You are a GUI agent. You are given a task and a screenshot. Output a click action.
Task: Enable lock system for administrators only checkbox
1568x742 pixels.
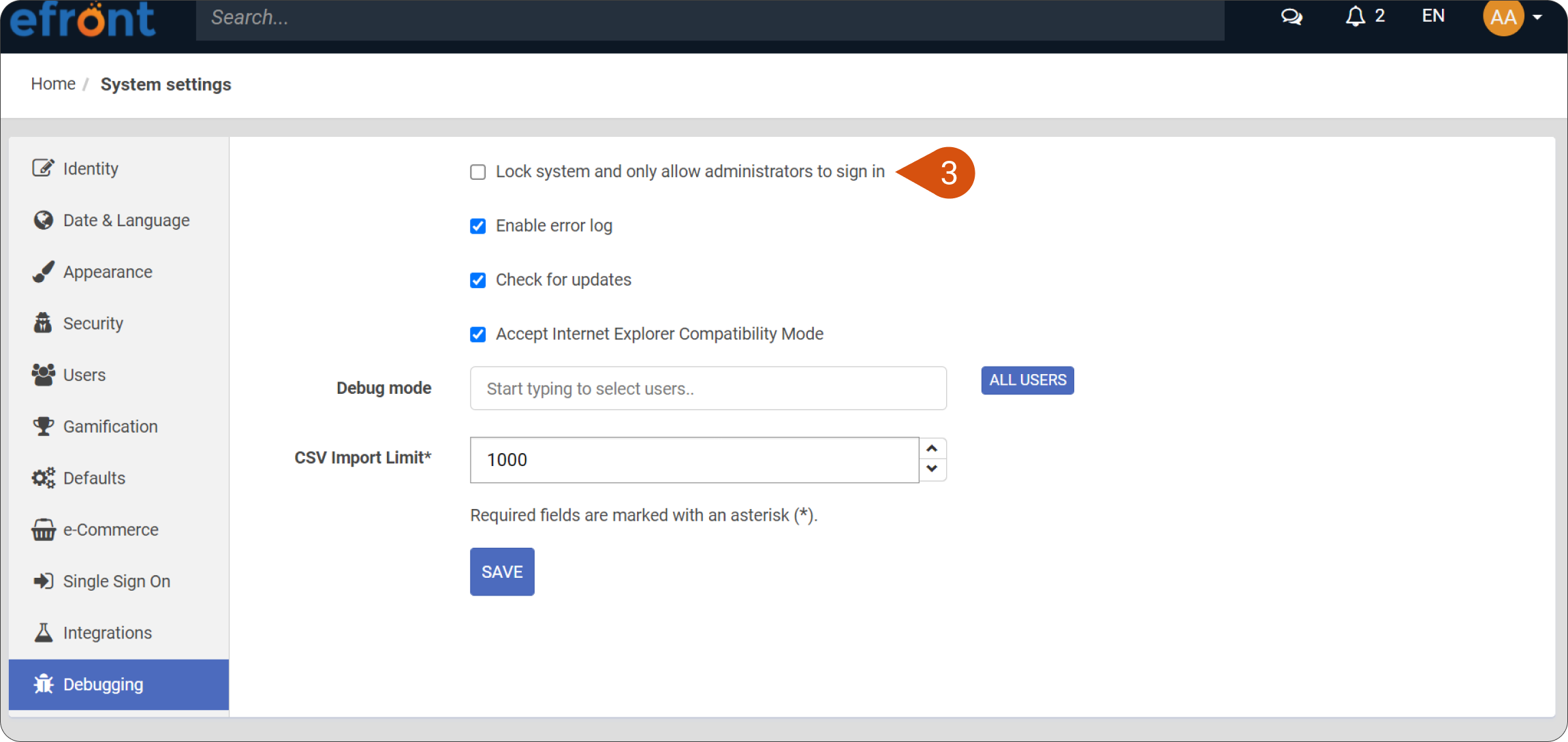[x=478, y=172]
